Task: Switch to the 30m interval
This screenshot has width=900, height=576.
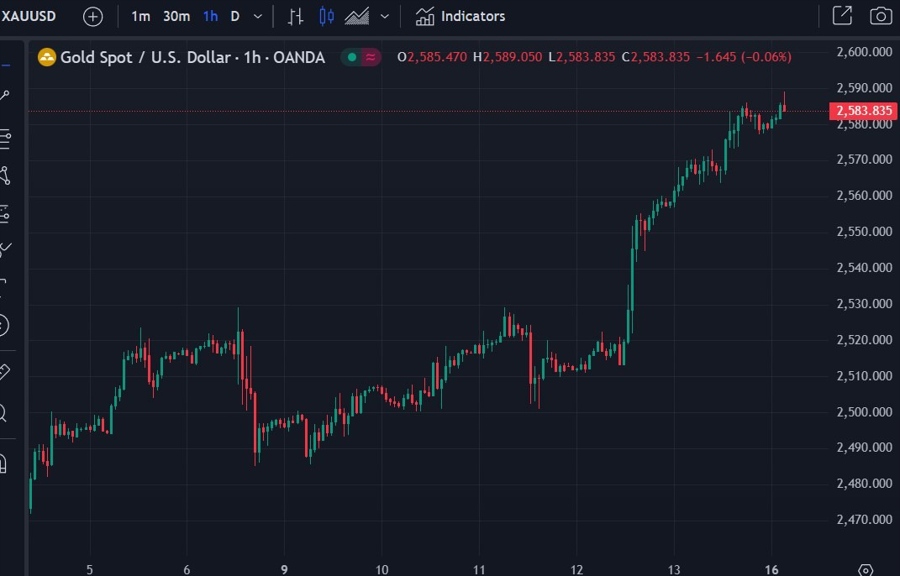Action: [x=176, y=16]
